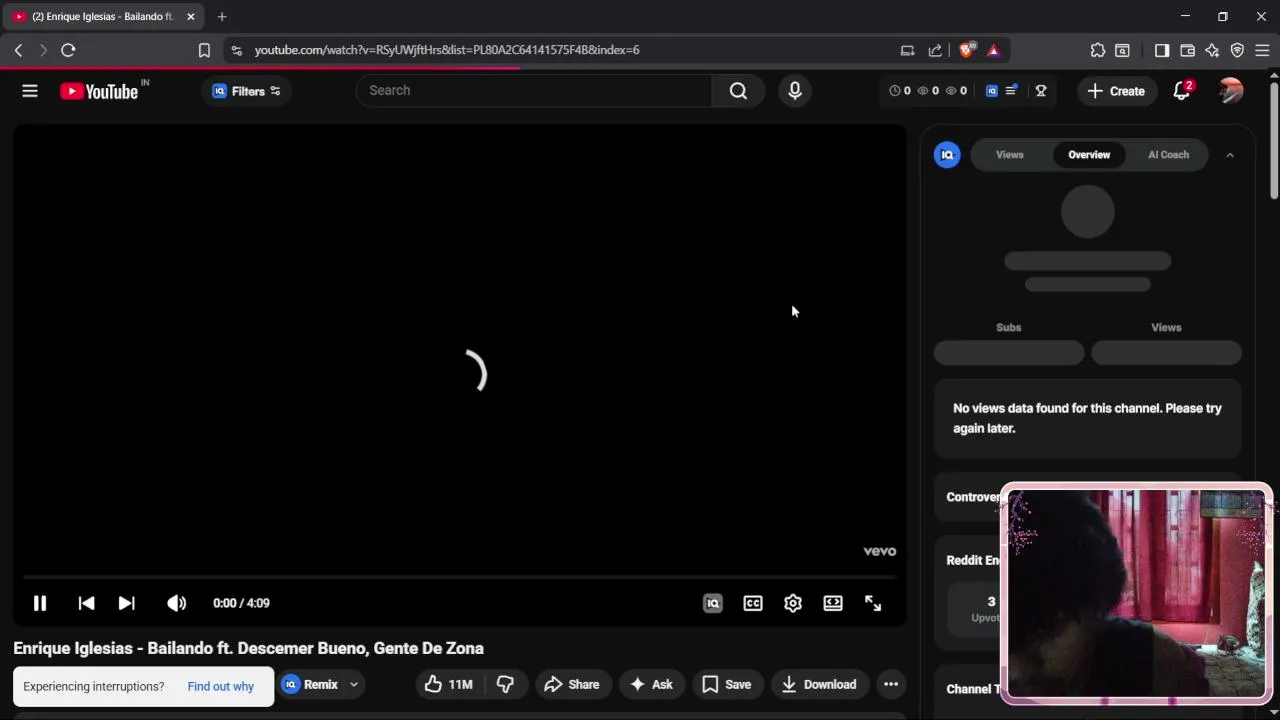
Task: Click the video progress bar
Action: (x=459, y=577)
